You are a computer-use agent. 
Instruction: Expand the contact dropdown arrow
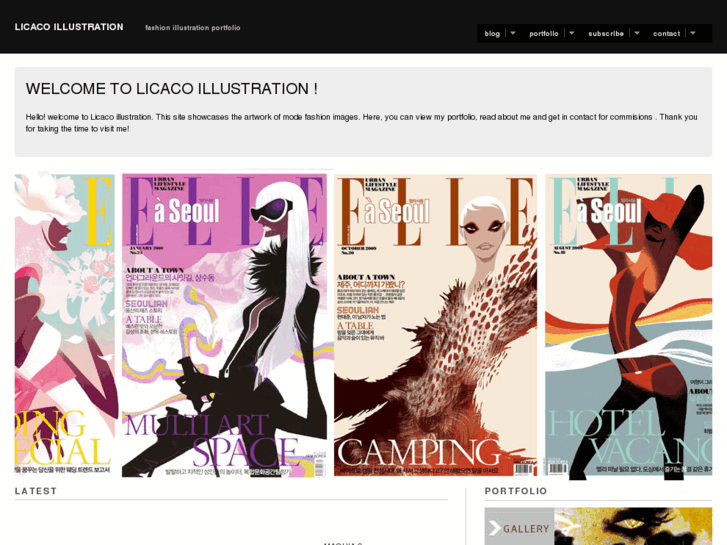click(693, 33)
